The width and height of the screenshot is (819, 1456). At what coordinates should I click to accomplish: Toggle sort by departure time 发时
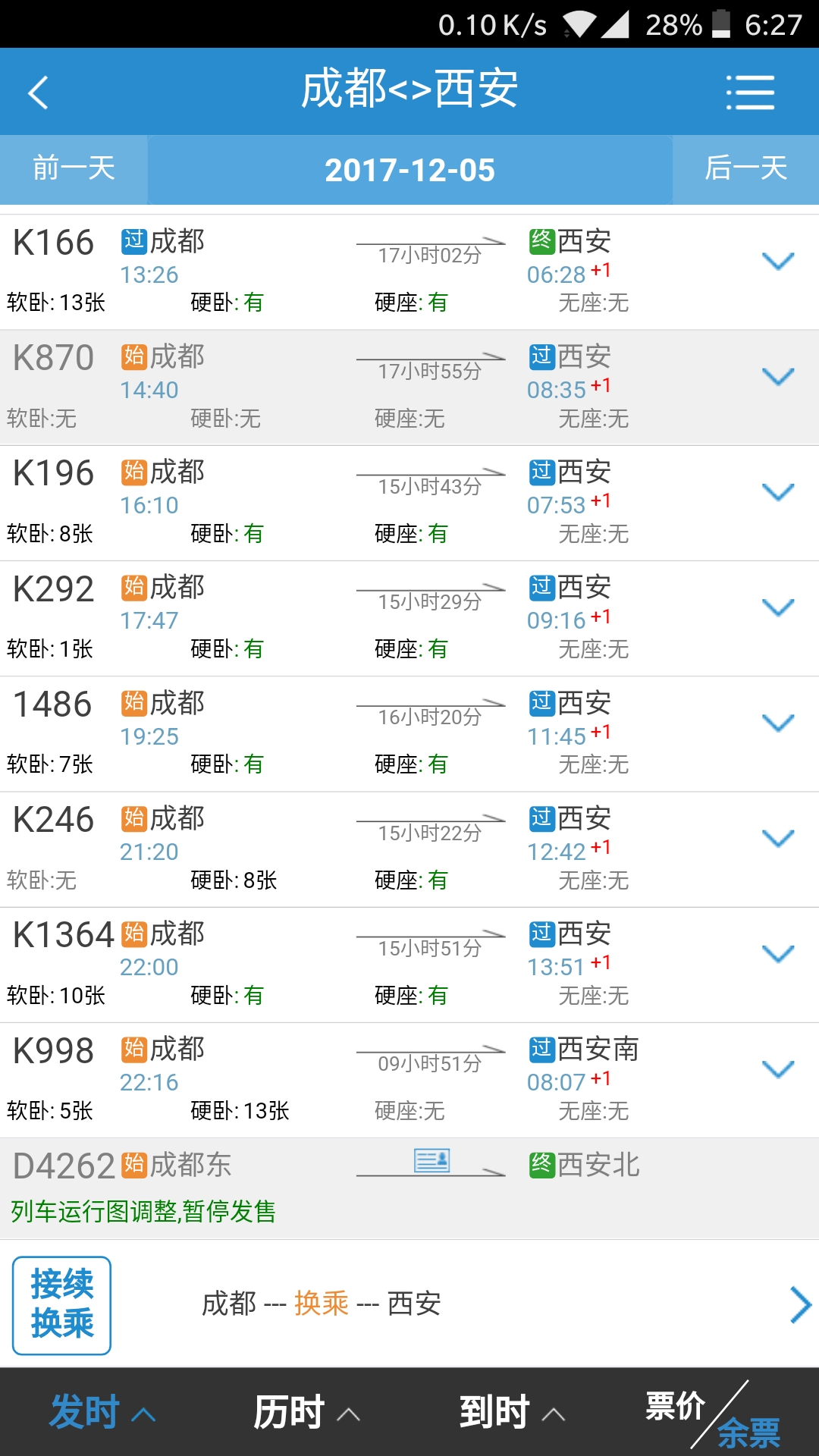coord(102,1412)
